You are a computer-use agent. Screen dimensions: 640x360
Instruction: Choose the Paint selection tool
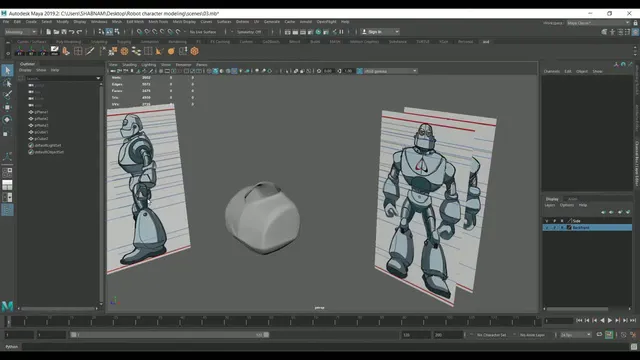[7, 95]
